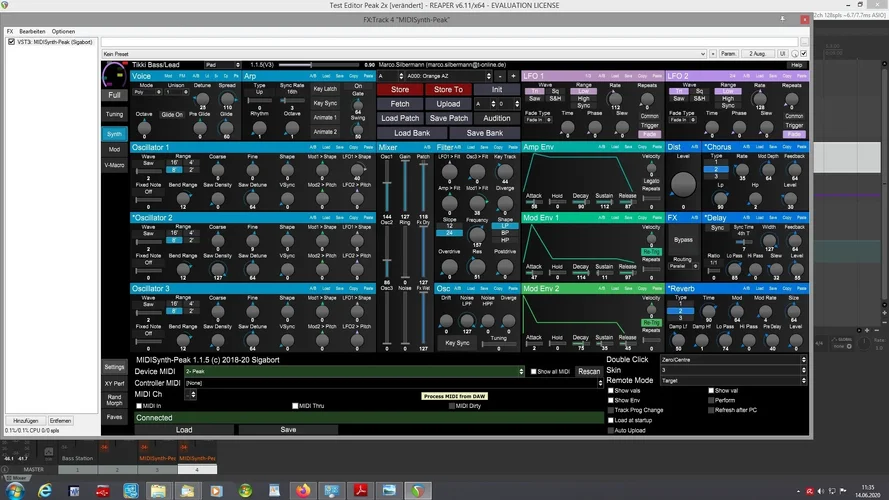Open the Bearbeiten menu
The width and height of the screenshot is (889, 500).
[x=32, y=31]
